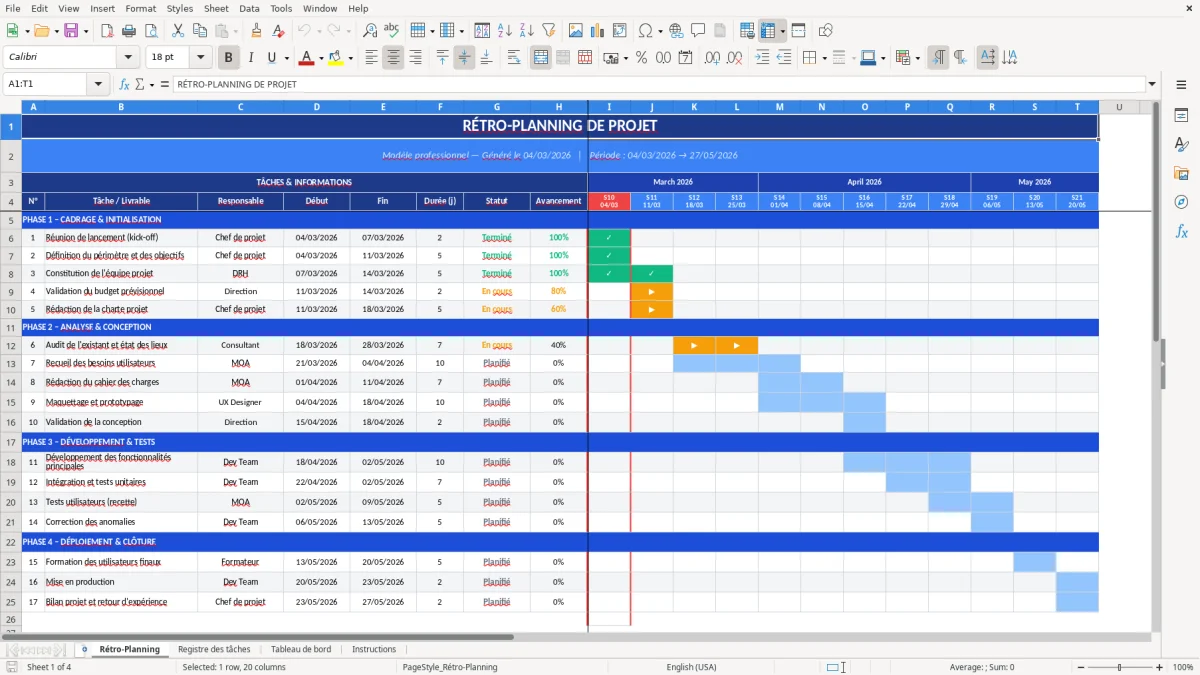Click the Save document icon
Screen dimensions: 1200x675
click(71, 31)
